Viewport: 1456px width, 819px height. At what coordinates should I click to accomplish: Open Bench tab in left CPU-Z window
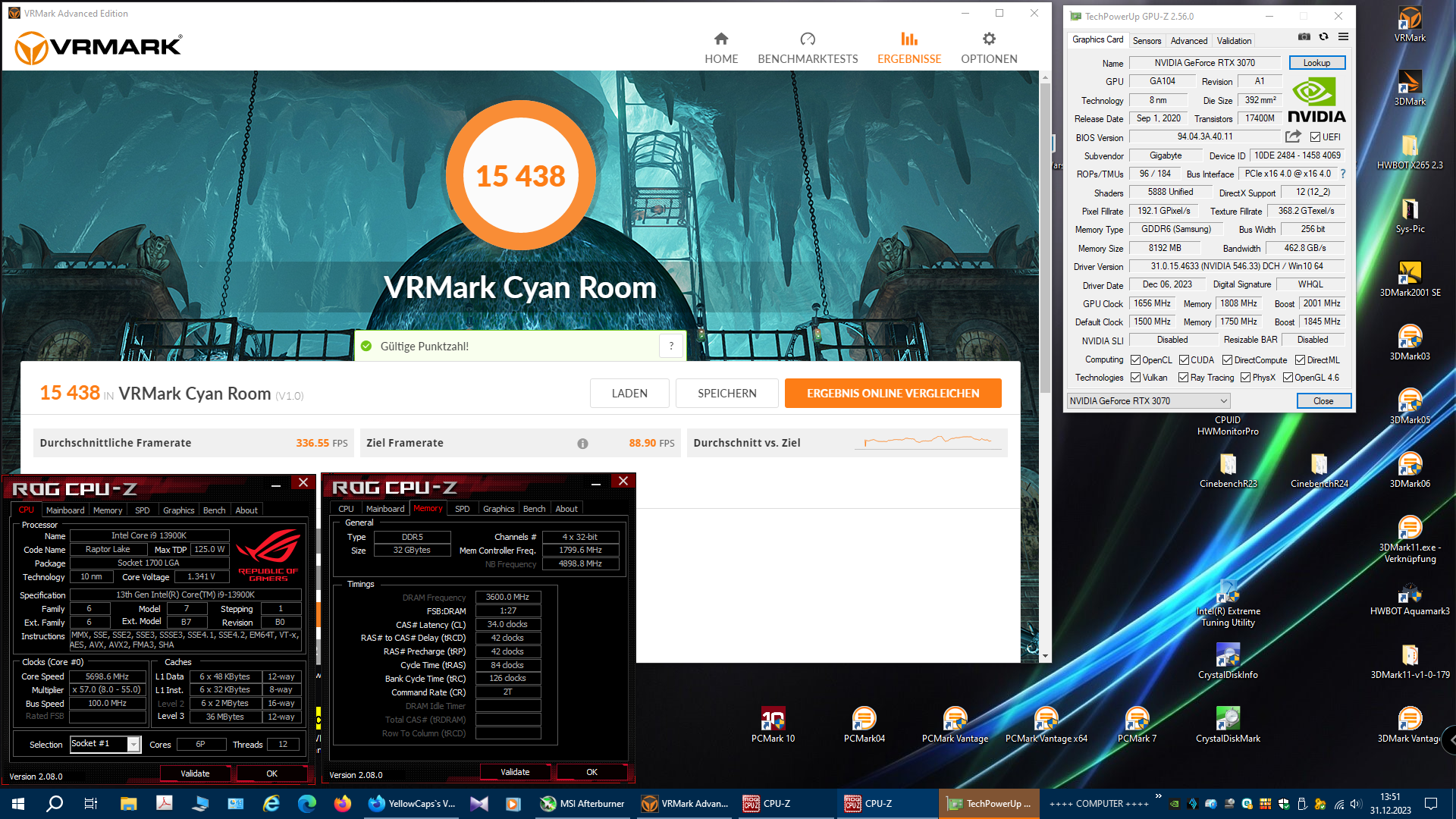[x=214, y=510]
